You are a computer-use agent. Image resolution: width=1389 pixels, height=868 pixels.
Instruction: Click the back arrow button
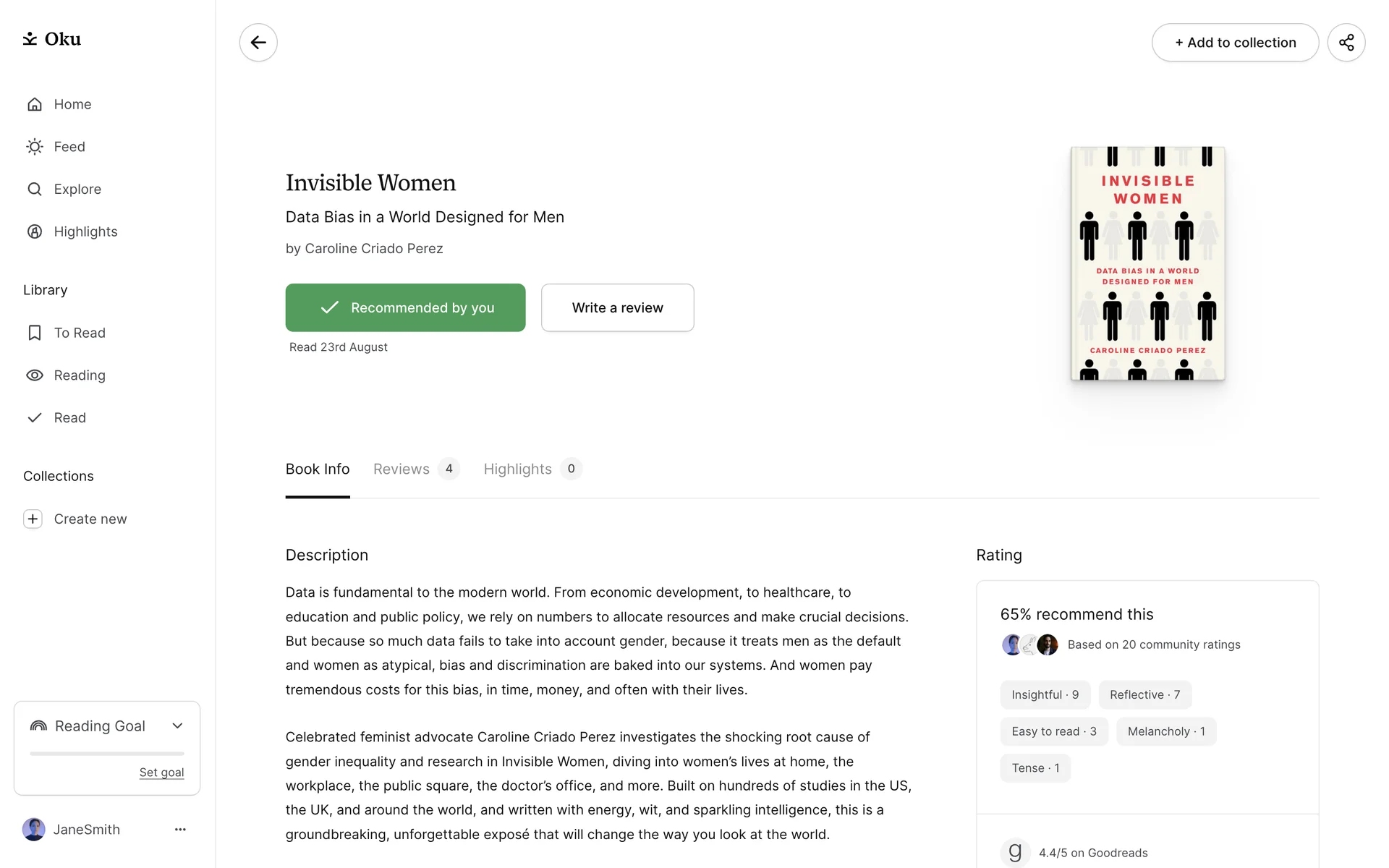[x=258, y=43]
